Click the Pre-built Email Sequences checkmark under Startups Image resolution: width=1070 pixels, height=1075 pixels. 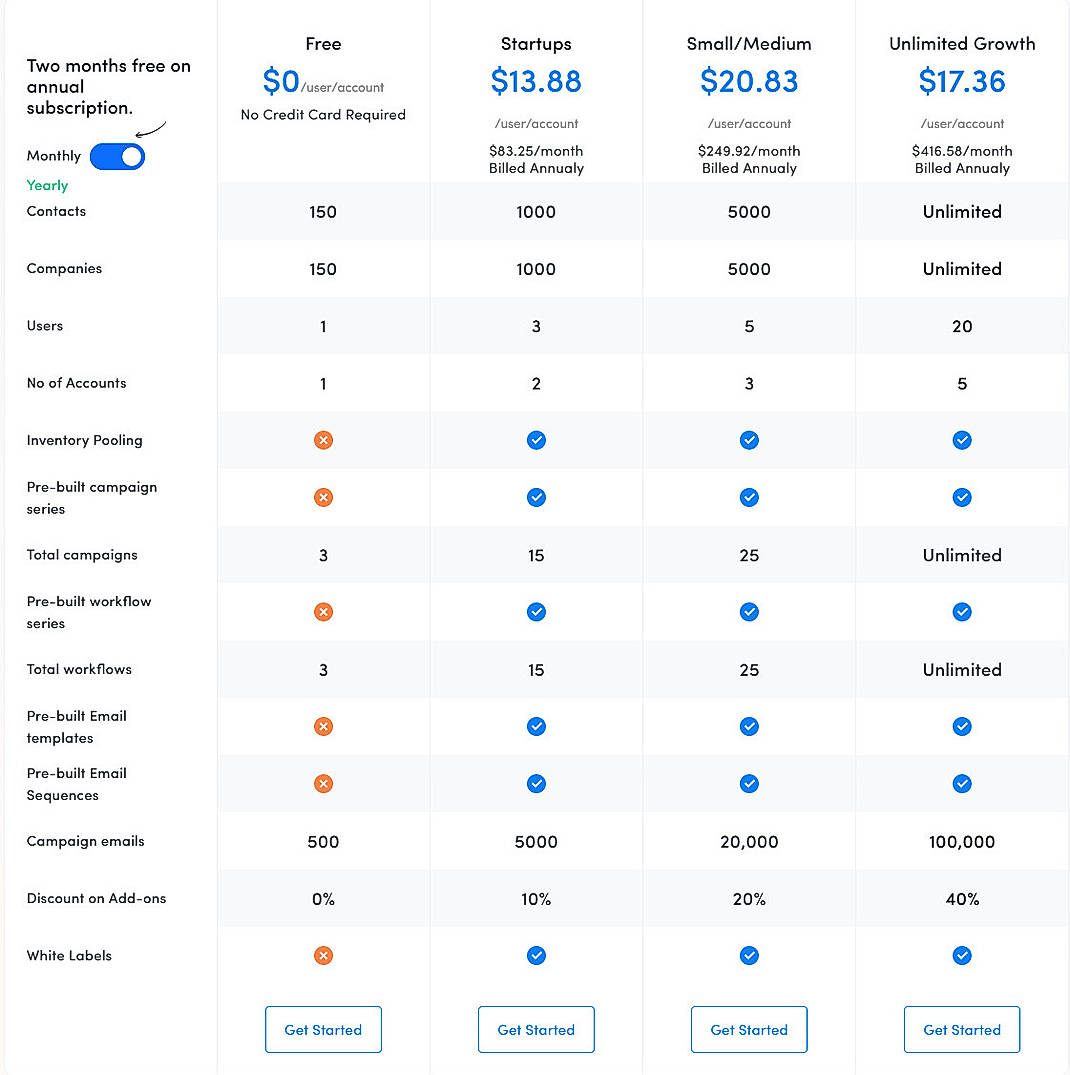point(536,783)
